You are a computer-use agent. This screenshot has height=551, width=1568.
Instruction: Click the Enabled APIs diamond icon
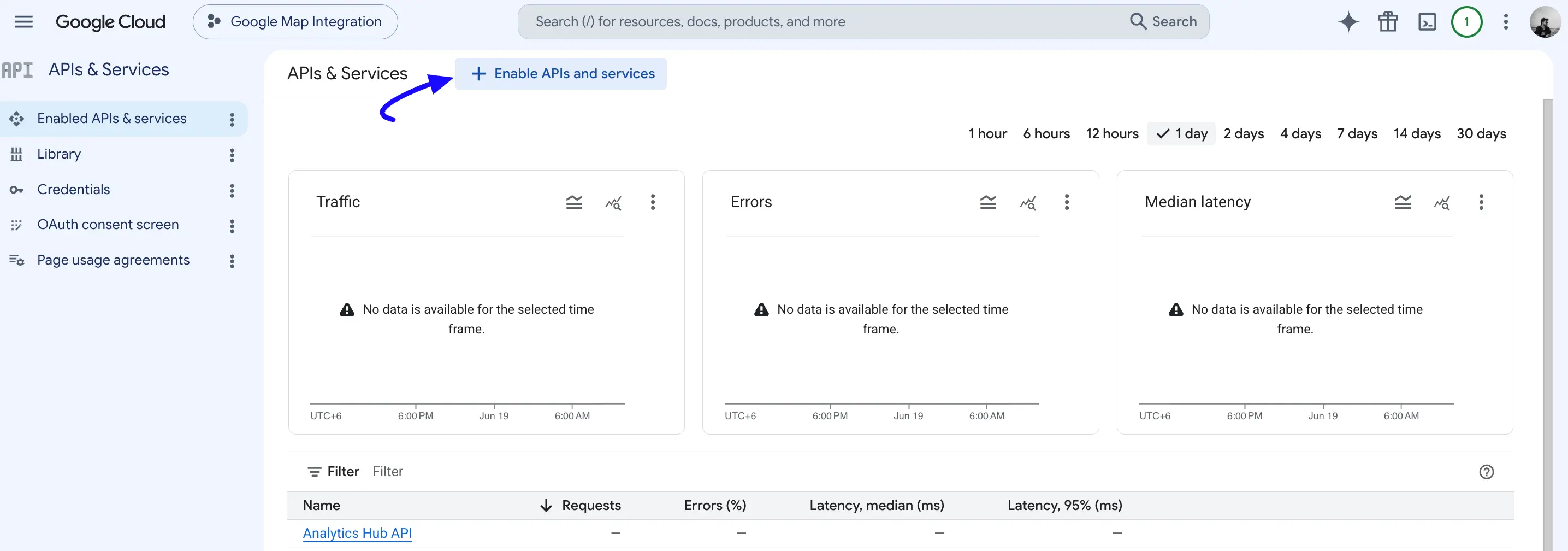click(16, 119)
